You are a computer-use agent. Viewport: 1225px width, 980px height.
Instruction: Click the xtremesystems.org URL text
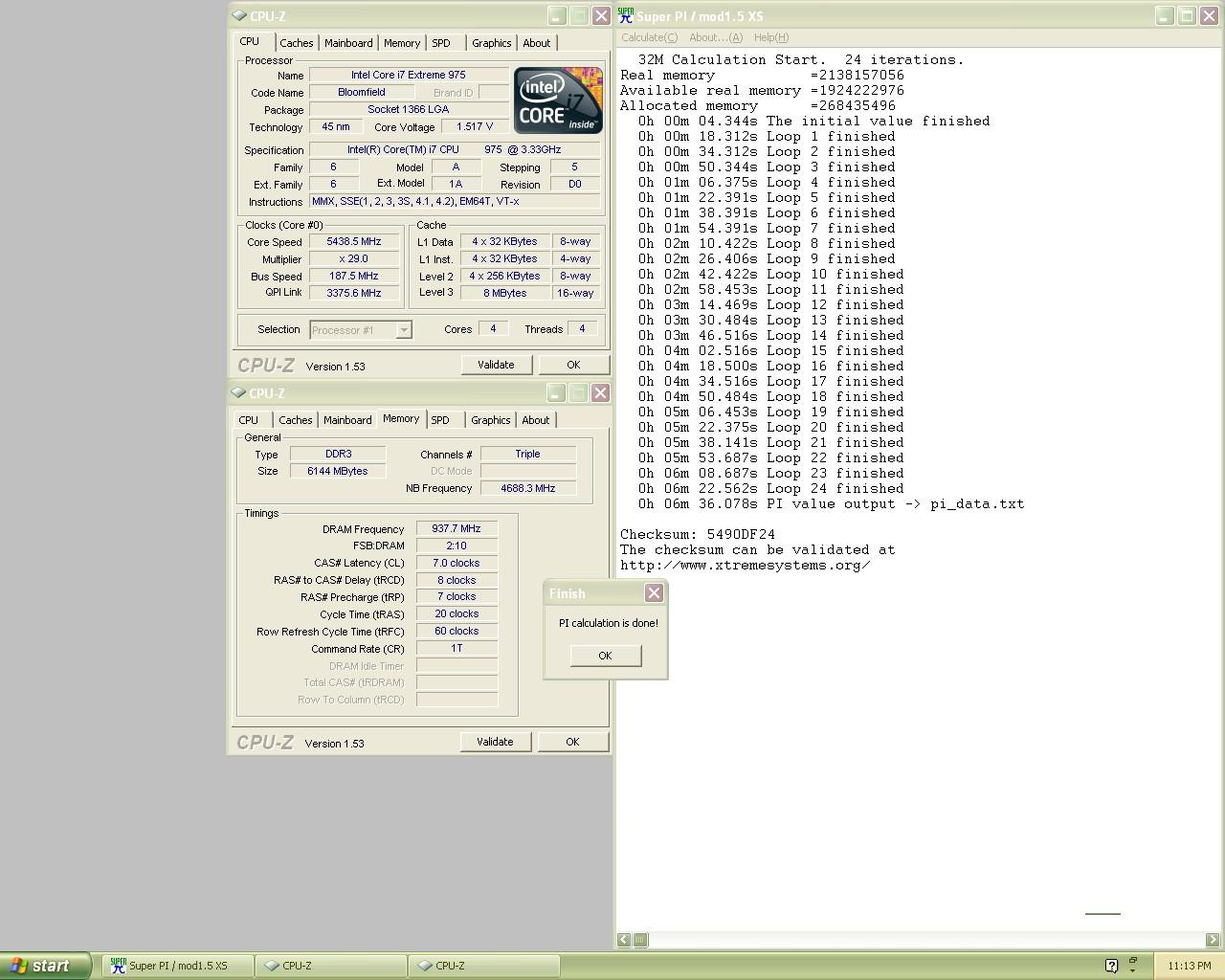click(x=745, y=565)
